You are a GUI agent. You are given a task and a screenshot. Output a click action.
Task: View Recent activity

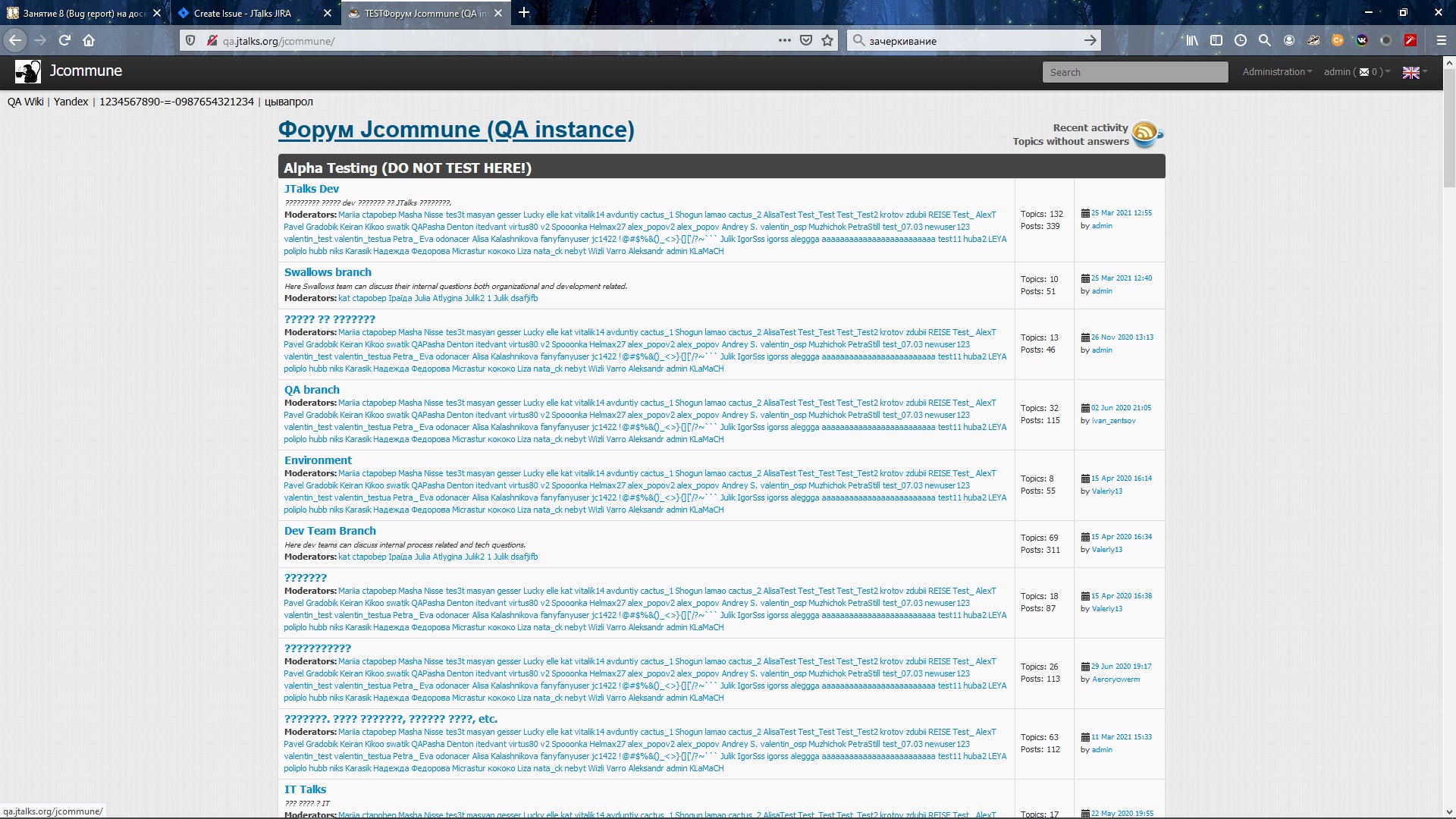point(1090,128)
